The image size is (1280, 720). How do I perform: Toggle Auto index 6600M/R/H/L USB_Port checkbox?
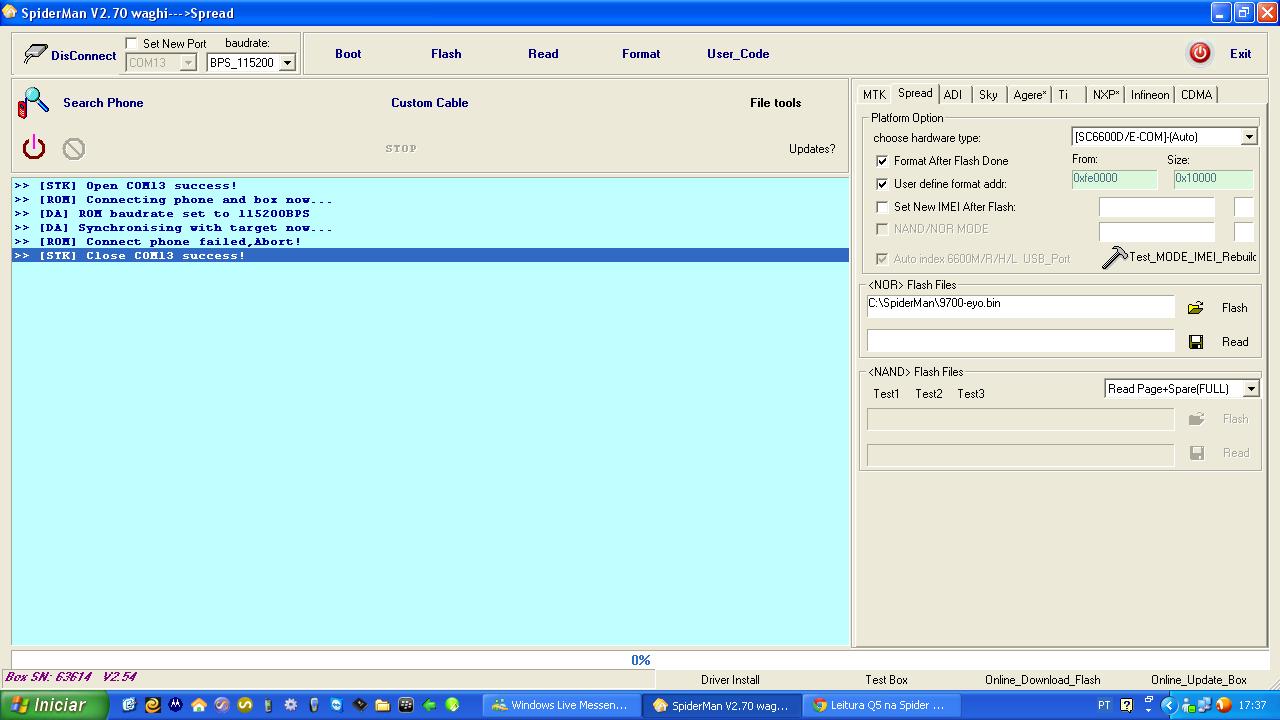point(882,258)
